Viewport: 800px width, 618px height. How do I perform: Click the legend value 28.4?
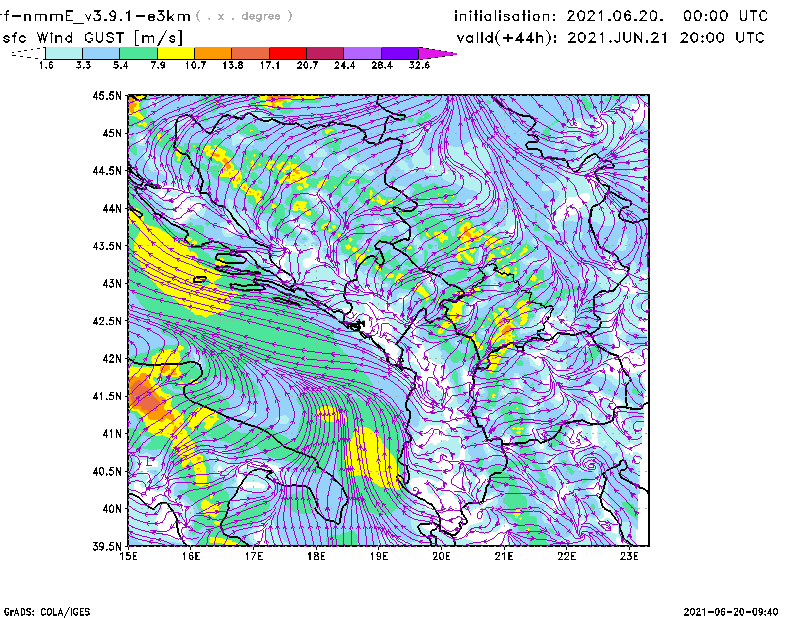(x=382, y=65)
